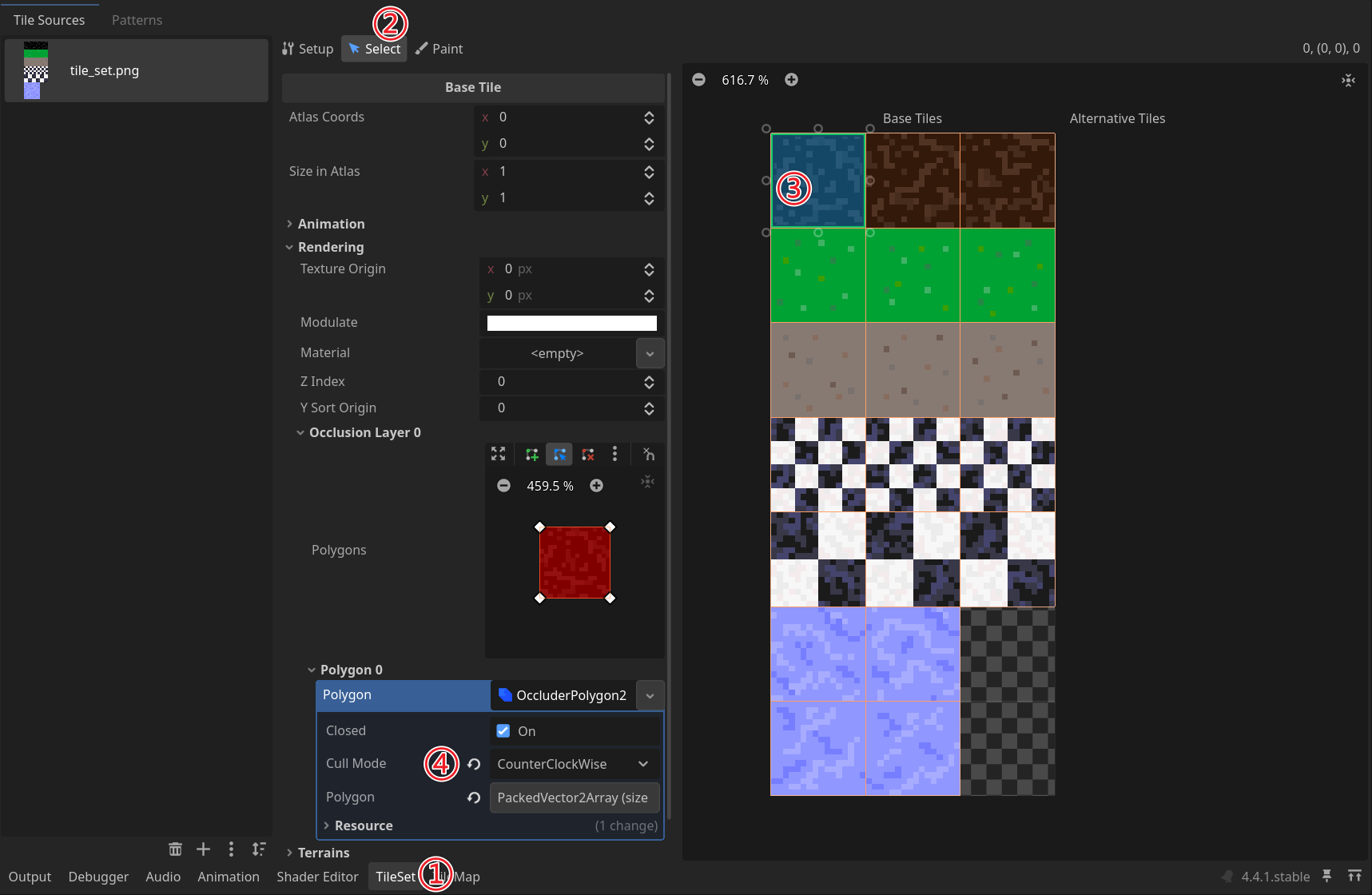Zoom out the atlas view
This screenshot has height=895, width=1372.
pyautogui.click(x=698, y=80)
